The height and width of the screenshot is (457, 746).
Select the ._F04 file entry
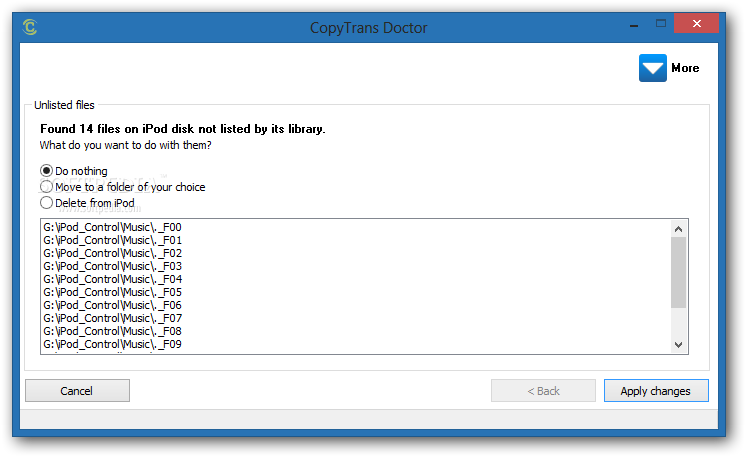112,279
